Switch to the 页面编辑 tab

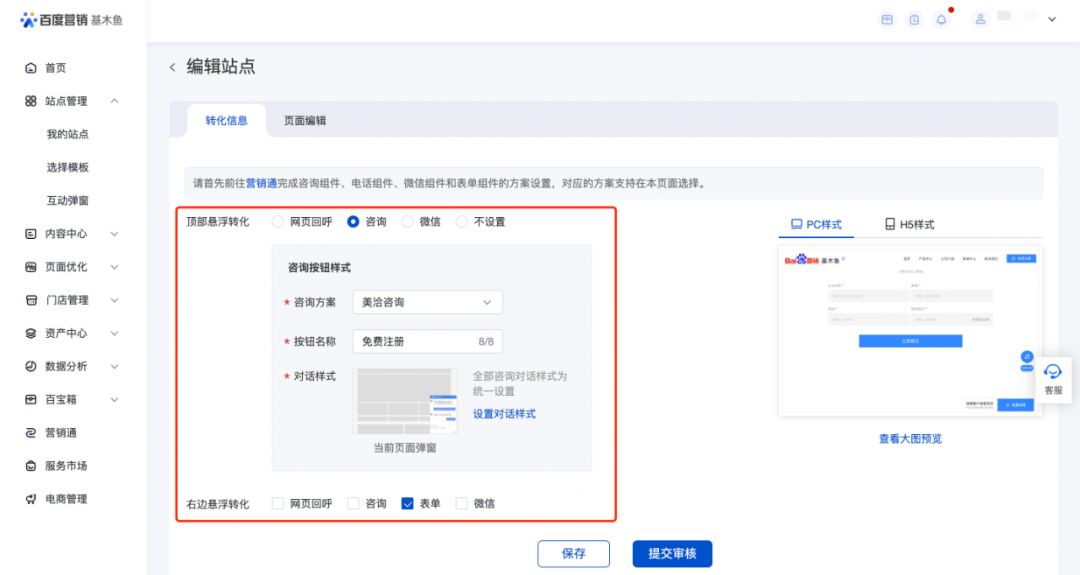click(x=304, y=121)
